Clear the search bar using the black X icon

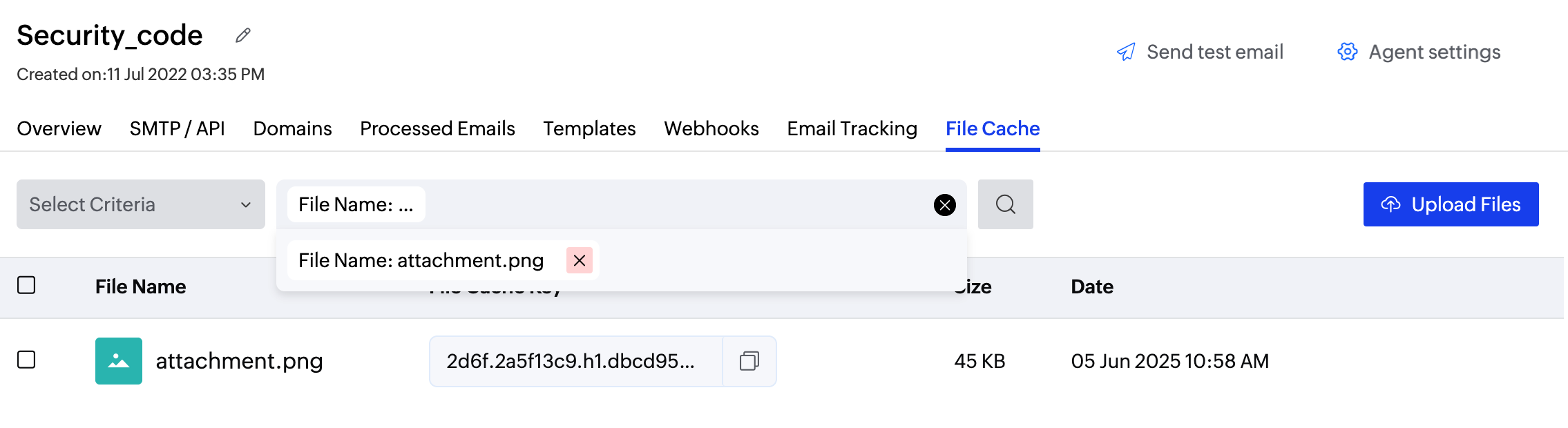pos(944,204)
